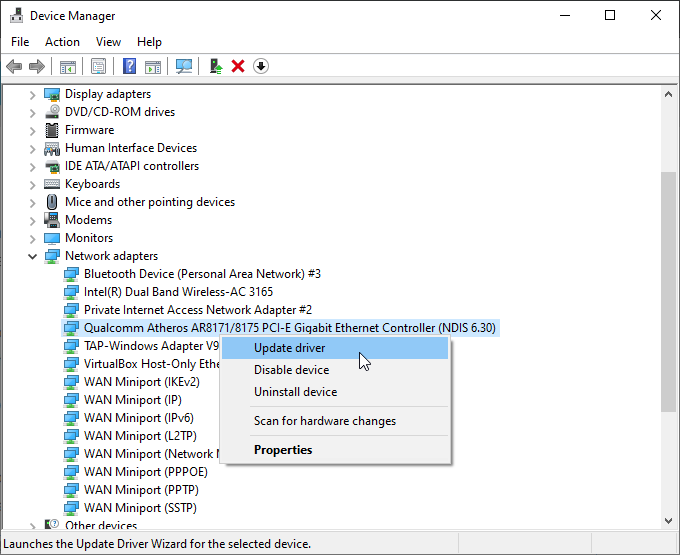Click the IDE ATA/ATAPI controllers icon
The image size is (680, 555).
(x=52, y=166)
